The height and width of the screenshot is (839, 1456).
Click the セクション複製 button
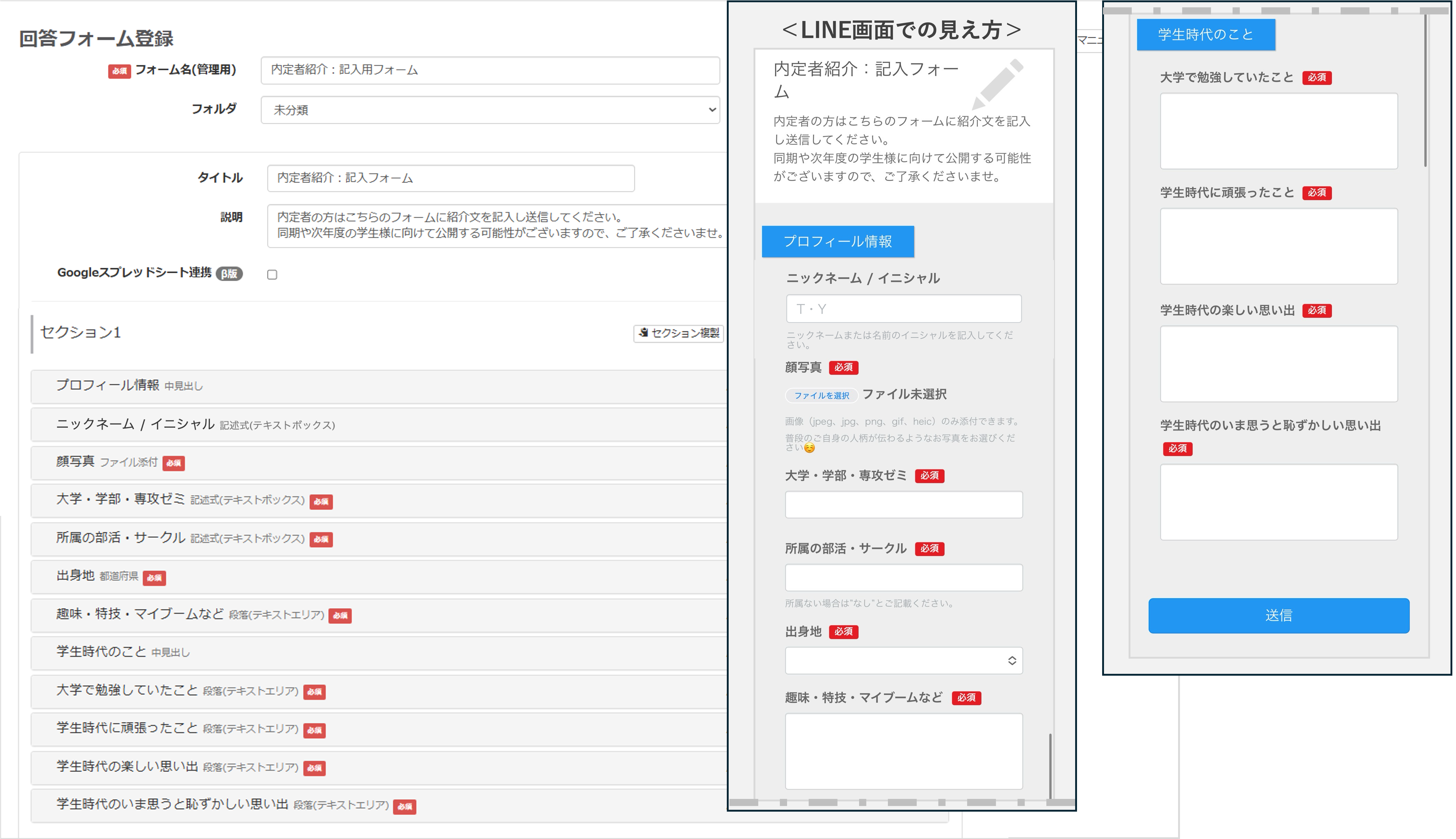tap(679, 333)
